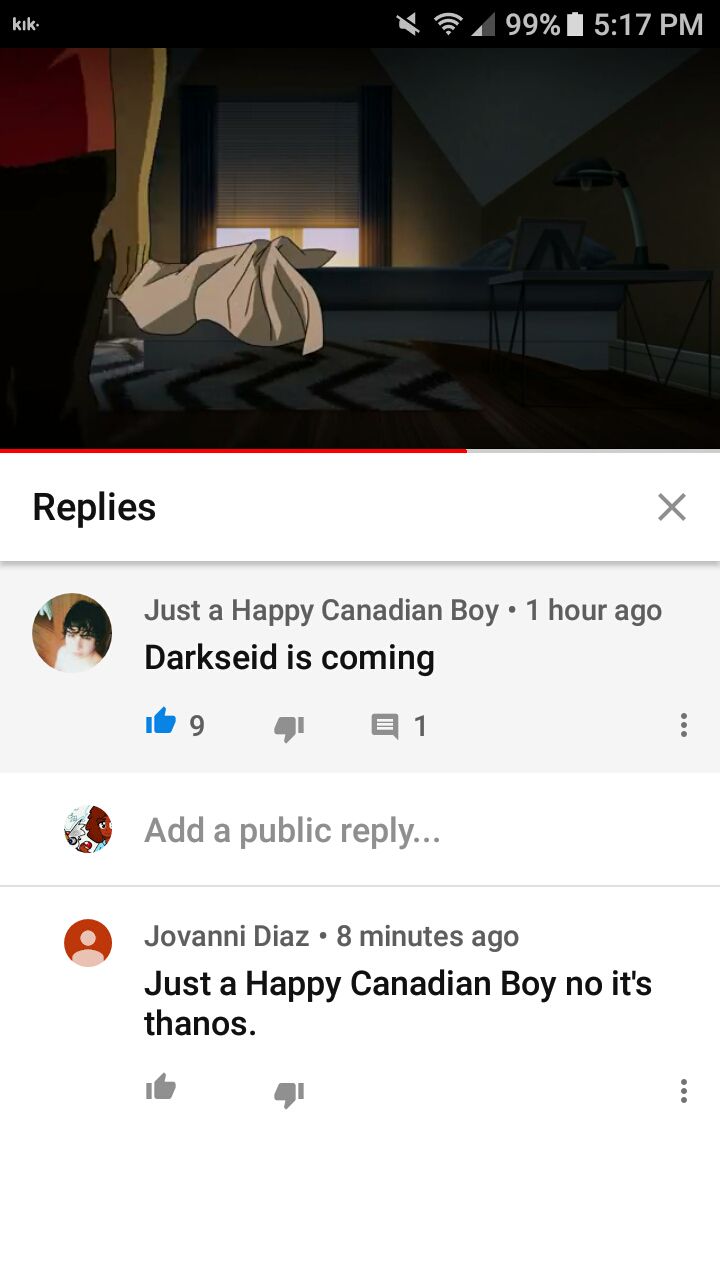This screenshot has width=720, height=1280.
Task: Tap the video player frame
Action: 360,248
